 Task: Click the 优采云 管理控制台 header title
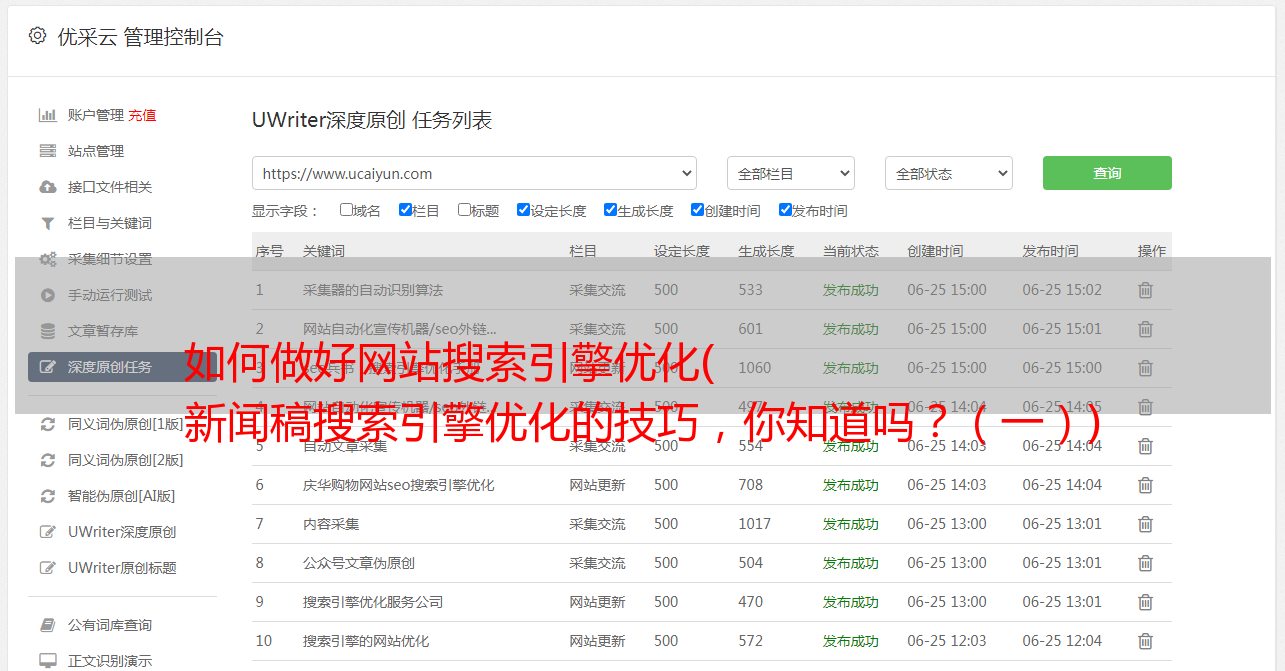[x=140, y=37]
